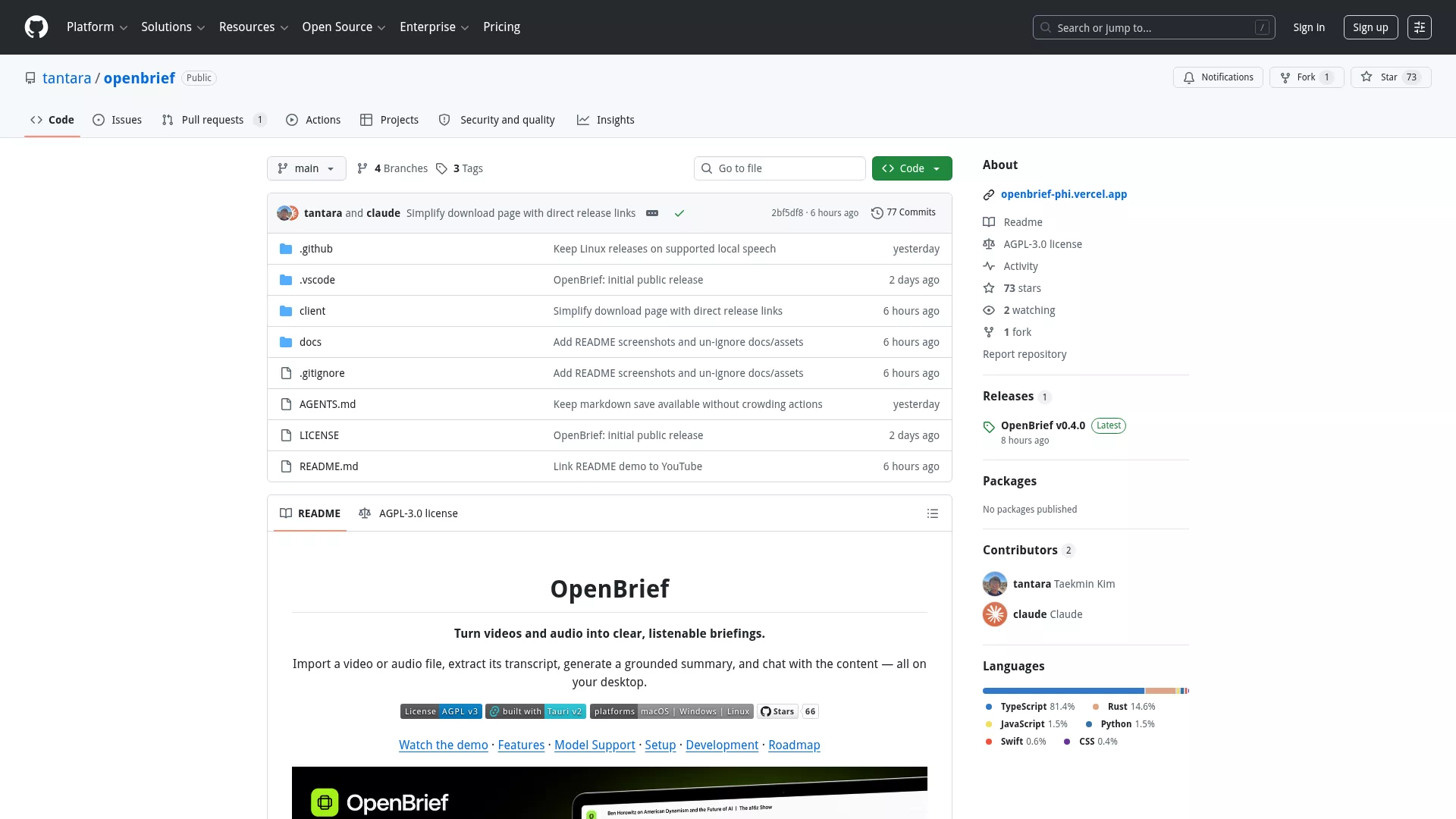Screen dimensions: 1456x819
Task: Switch to the Insights tab
Action: pyautogui.click(x=605, y=120)
